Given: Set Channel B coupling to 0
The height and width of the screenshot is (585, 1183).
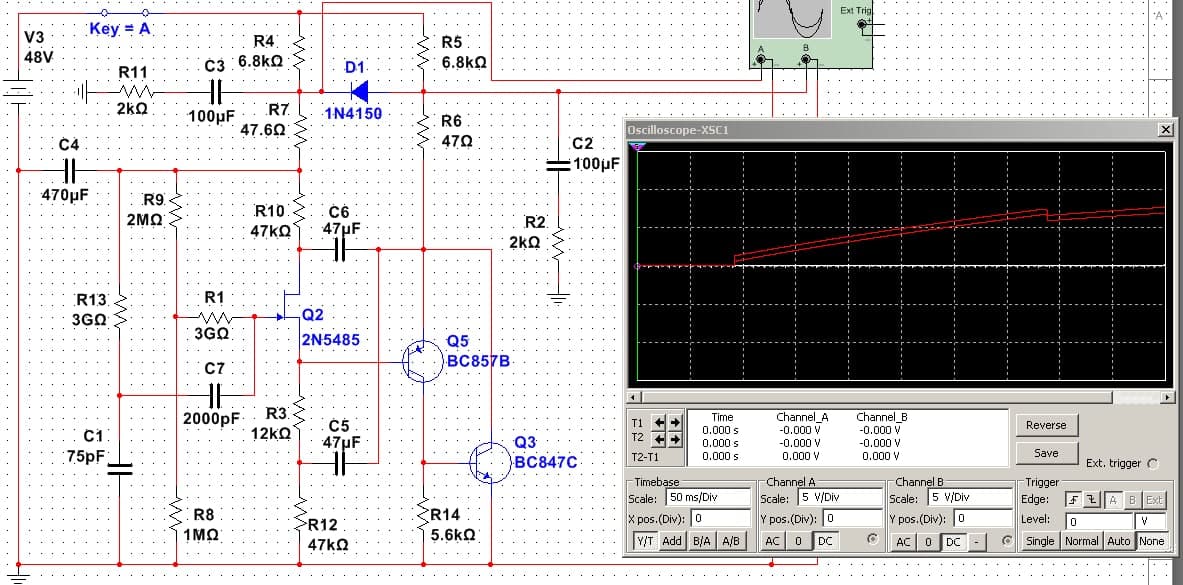Looking at the screenshot, I should click(x=928, y=542).
